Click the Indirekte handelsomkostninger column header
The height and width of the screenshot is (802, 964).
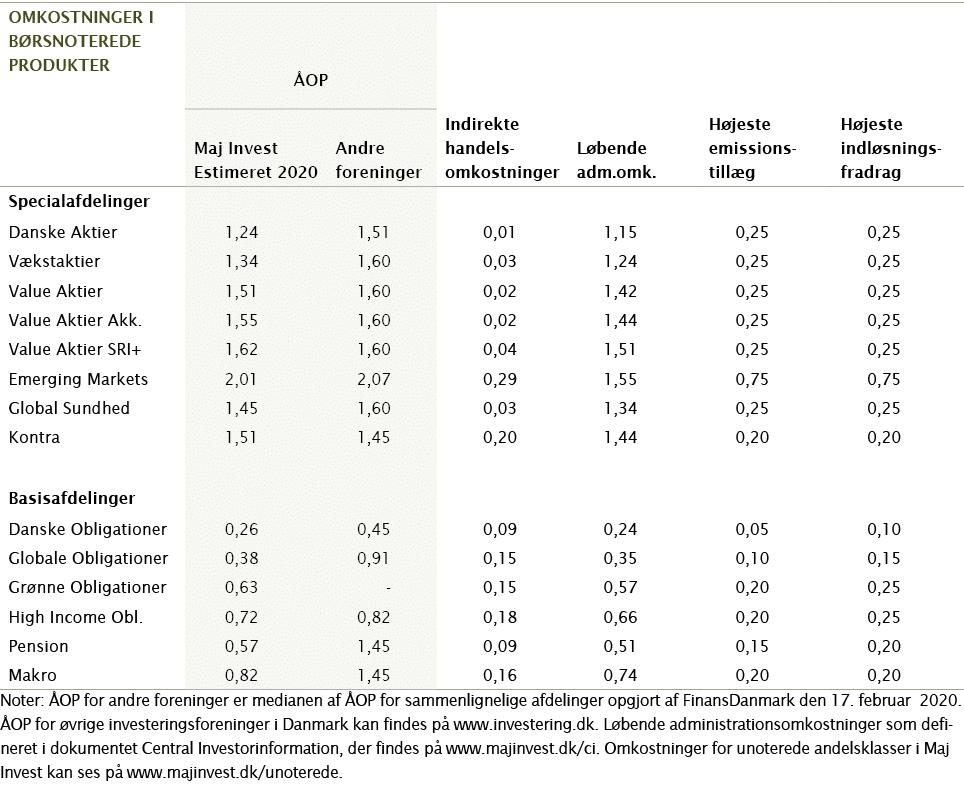[x=501, y=148]
